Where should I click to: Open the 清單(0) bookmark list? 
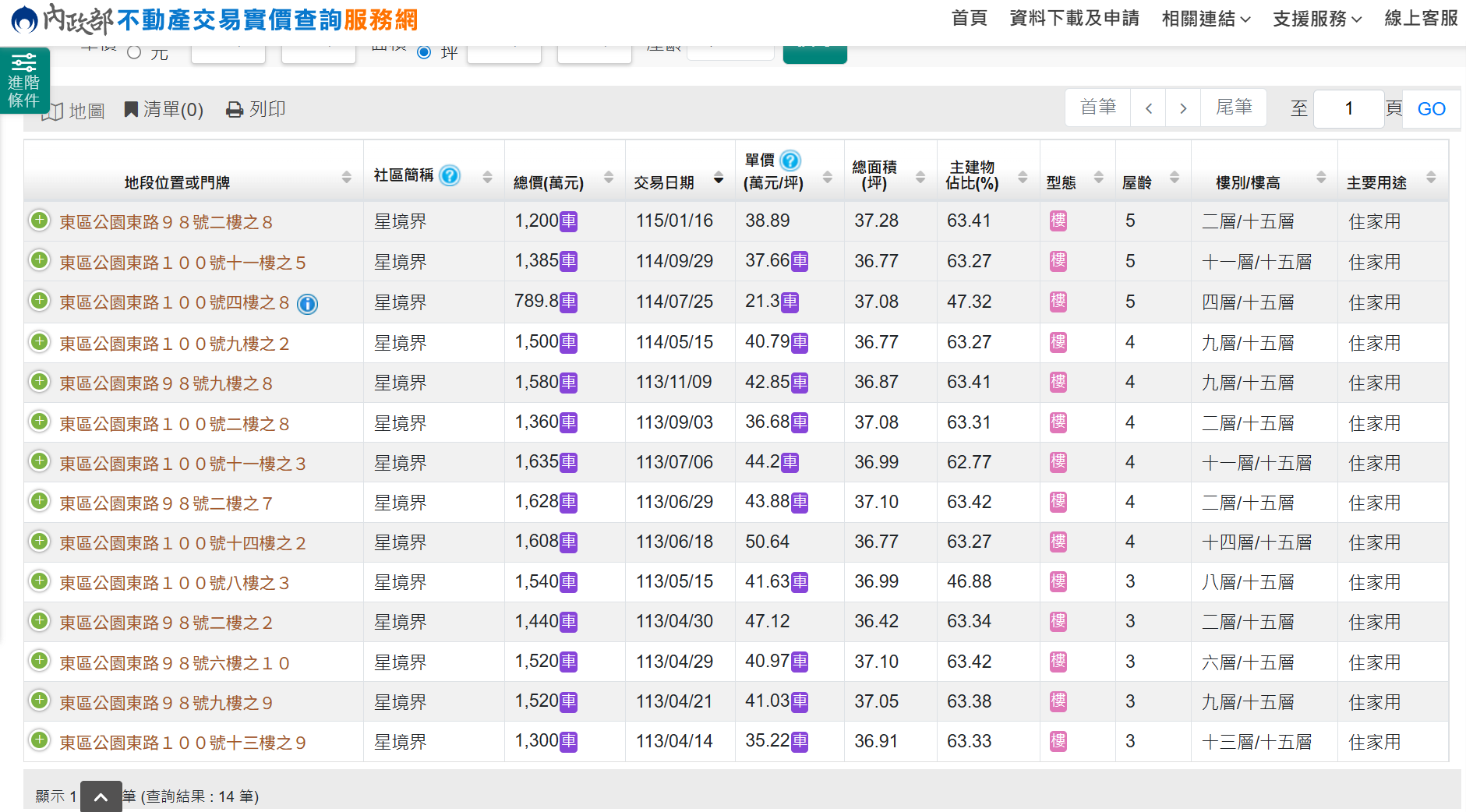tap(164, 110)
